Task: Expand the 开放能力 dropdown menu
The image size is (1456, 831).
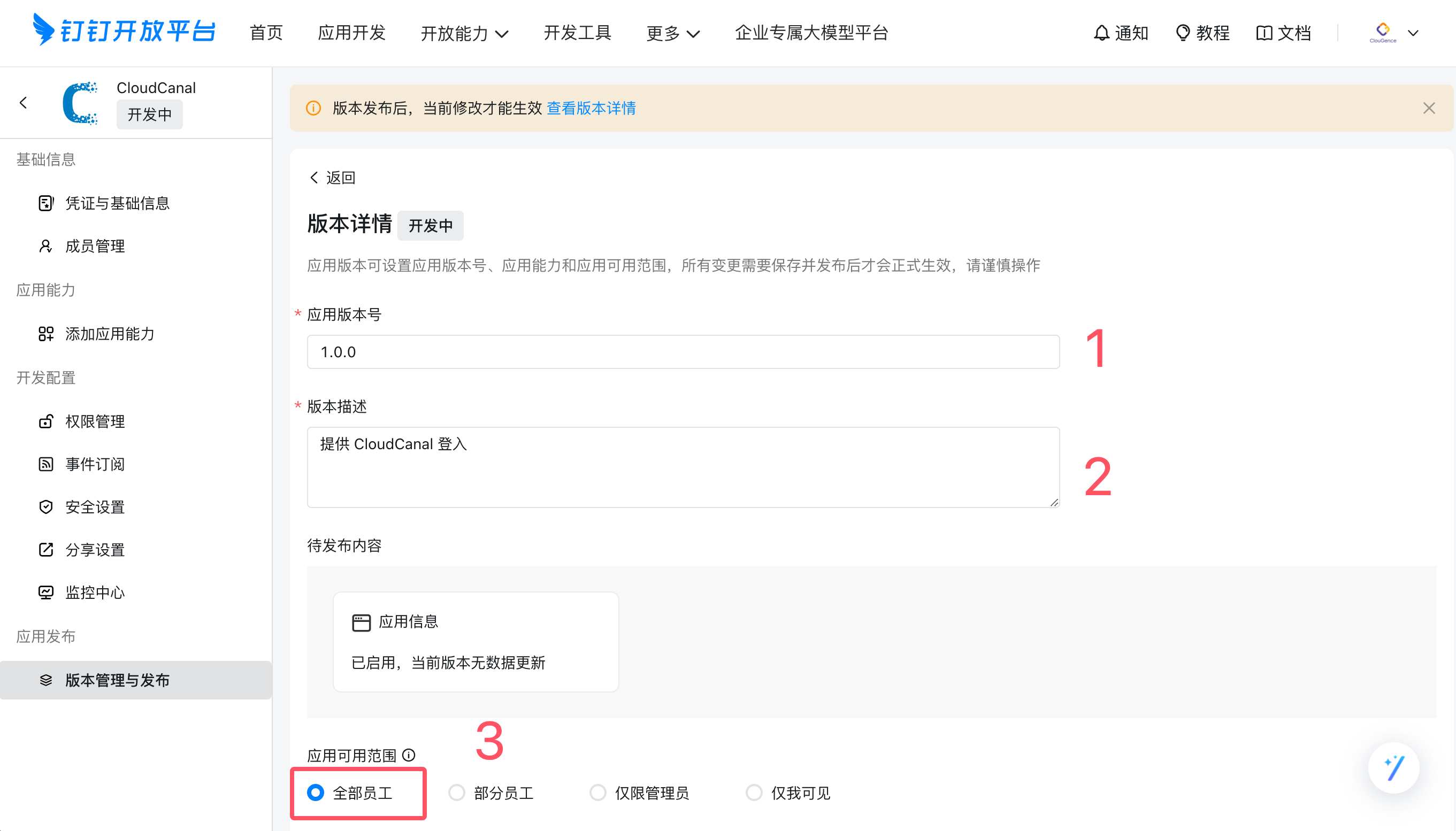Action: tap(464, 33)
